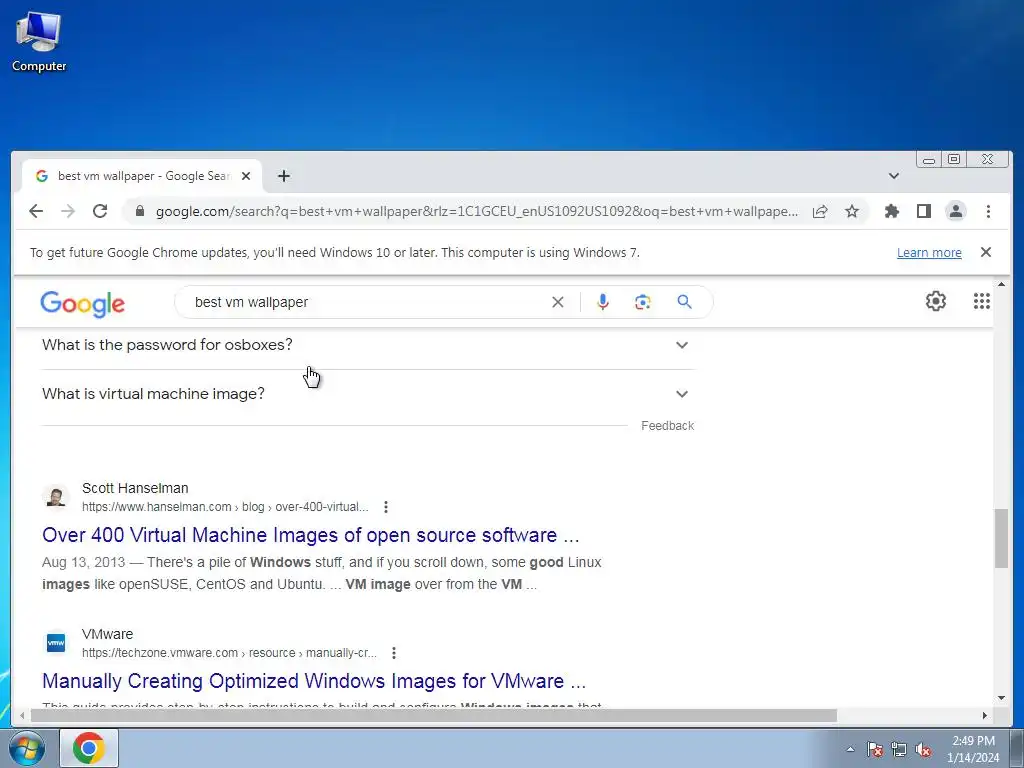This screenshot has width=1024, height=768.
Task: View site information via the lock icon
Action: point(139,211)
